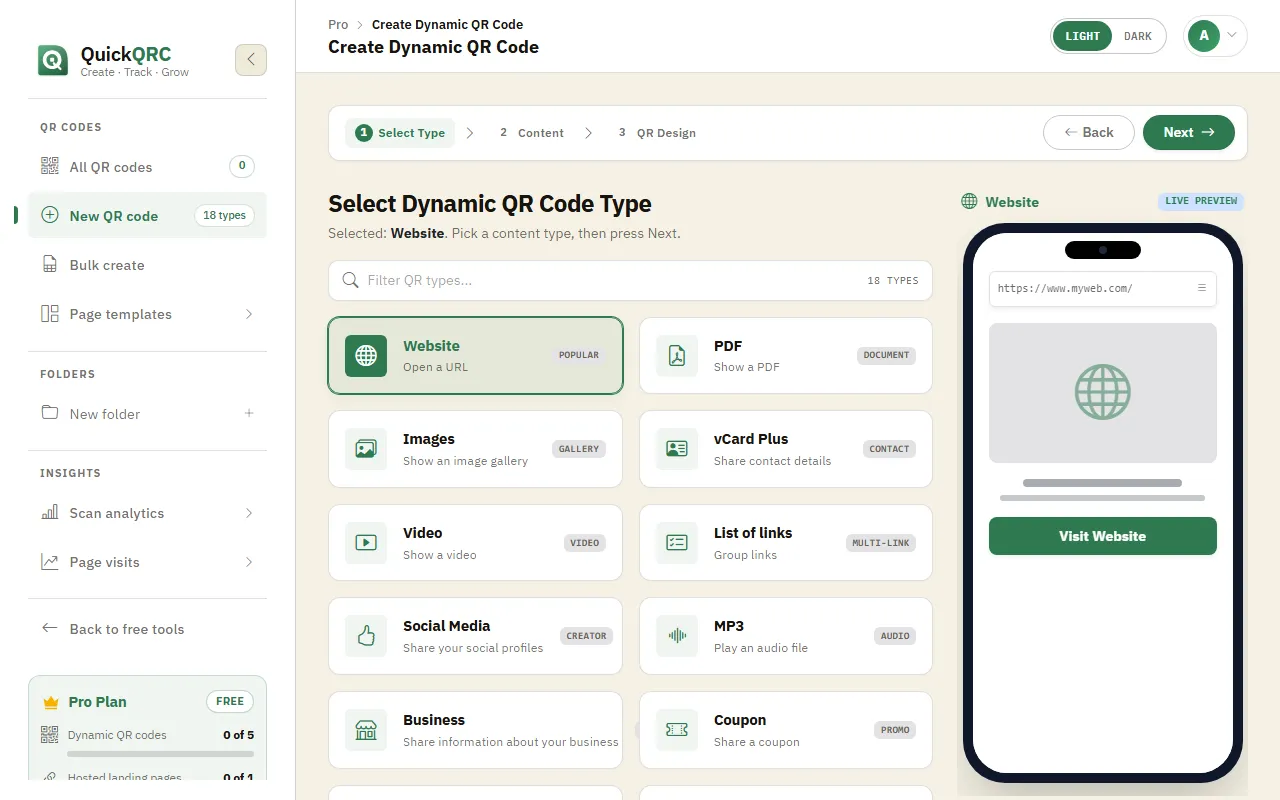This screenshot has width=1280, height=800.
Task: Collapse the sidebar with the chevron button
Action: click(x=251, y=60)
